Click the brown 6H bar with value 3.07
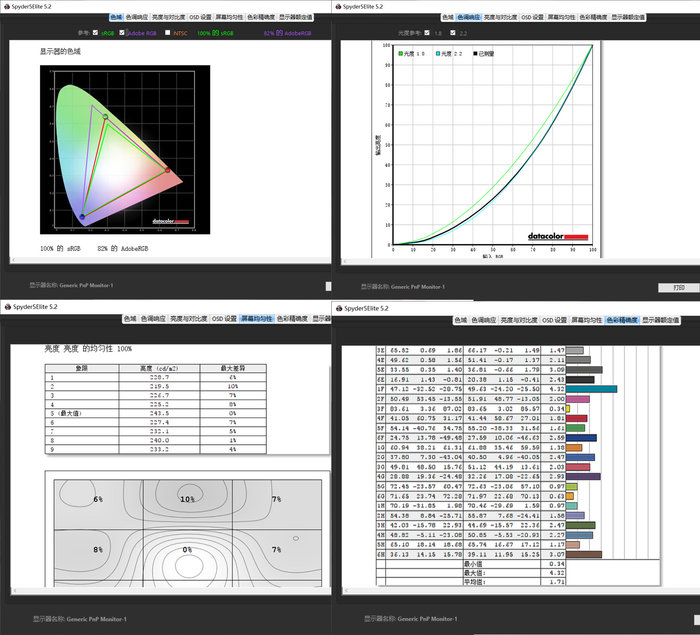The width and height of the screenshot is (700, 635). click(x=584, y=554)
